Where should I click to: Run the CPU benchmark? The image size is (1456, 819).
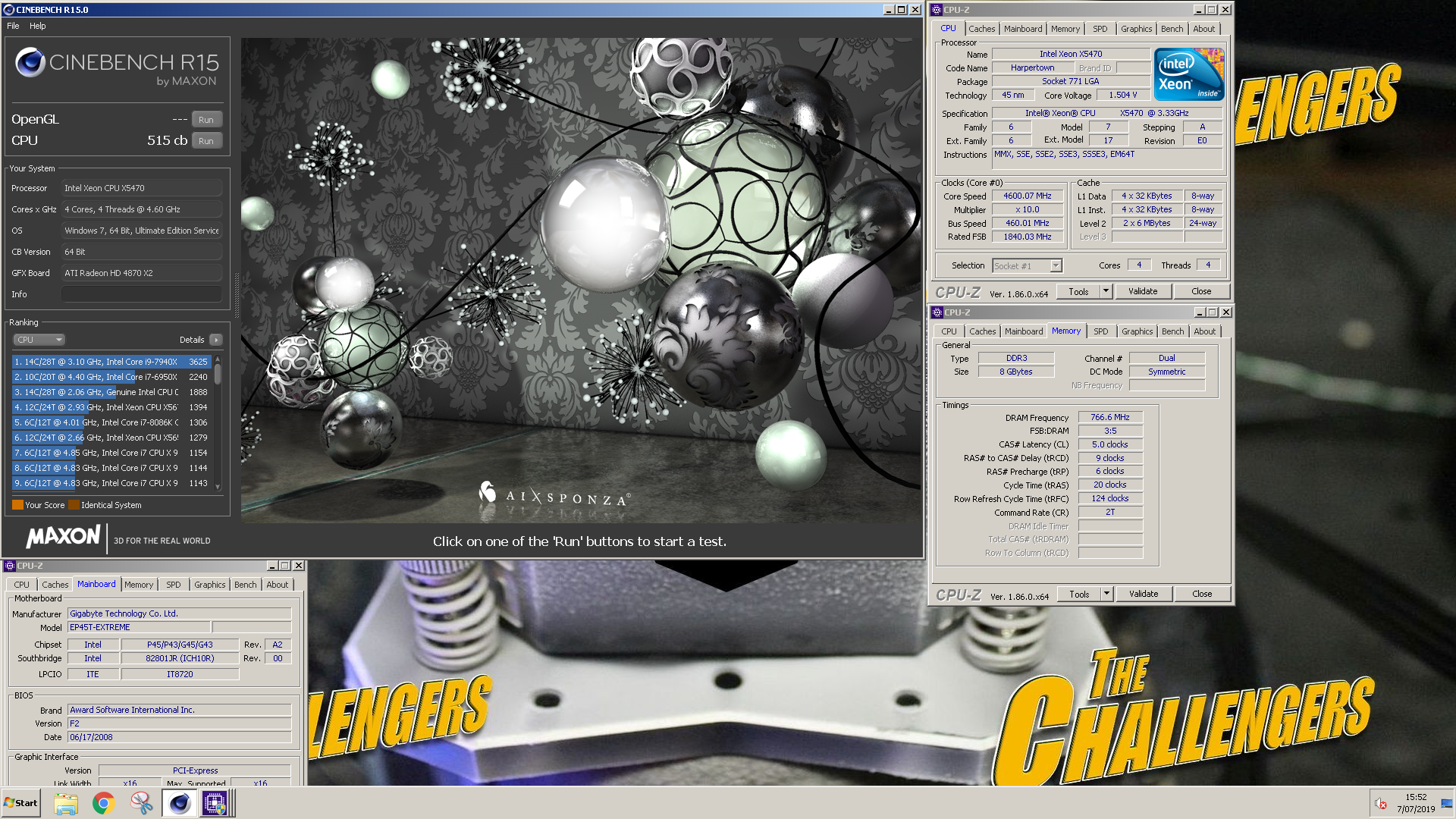tap(206, 141)
